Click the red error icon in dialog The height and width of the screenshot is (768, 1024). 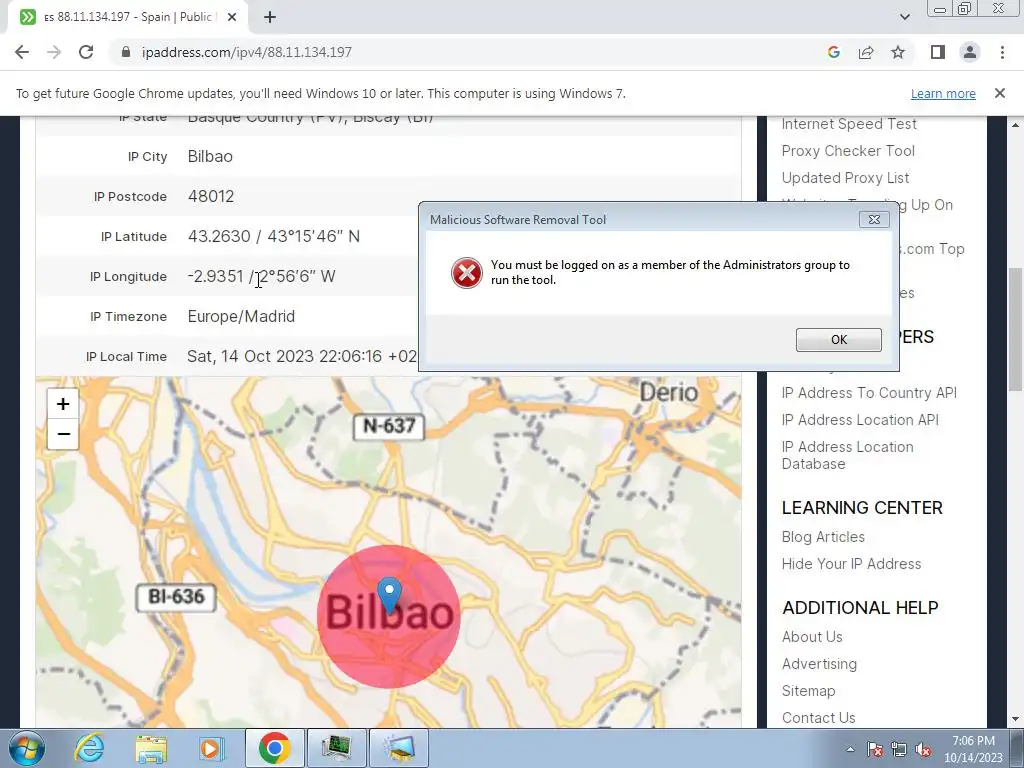pyautogui.click(x=466, y=273)
